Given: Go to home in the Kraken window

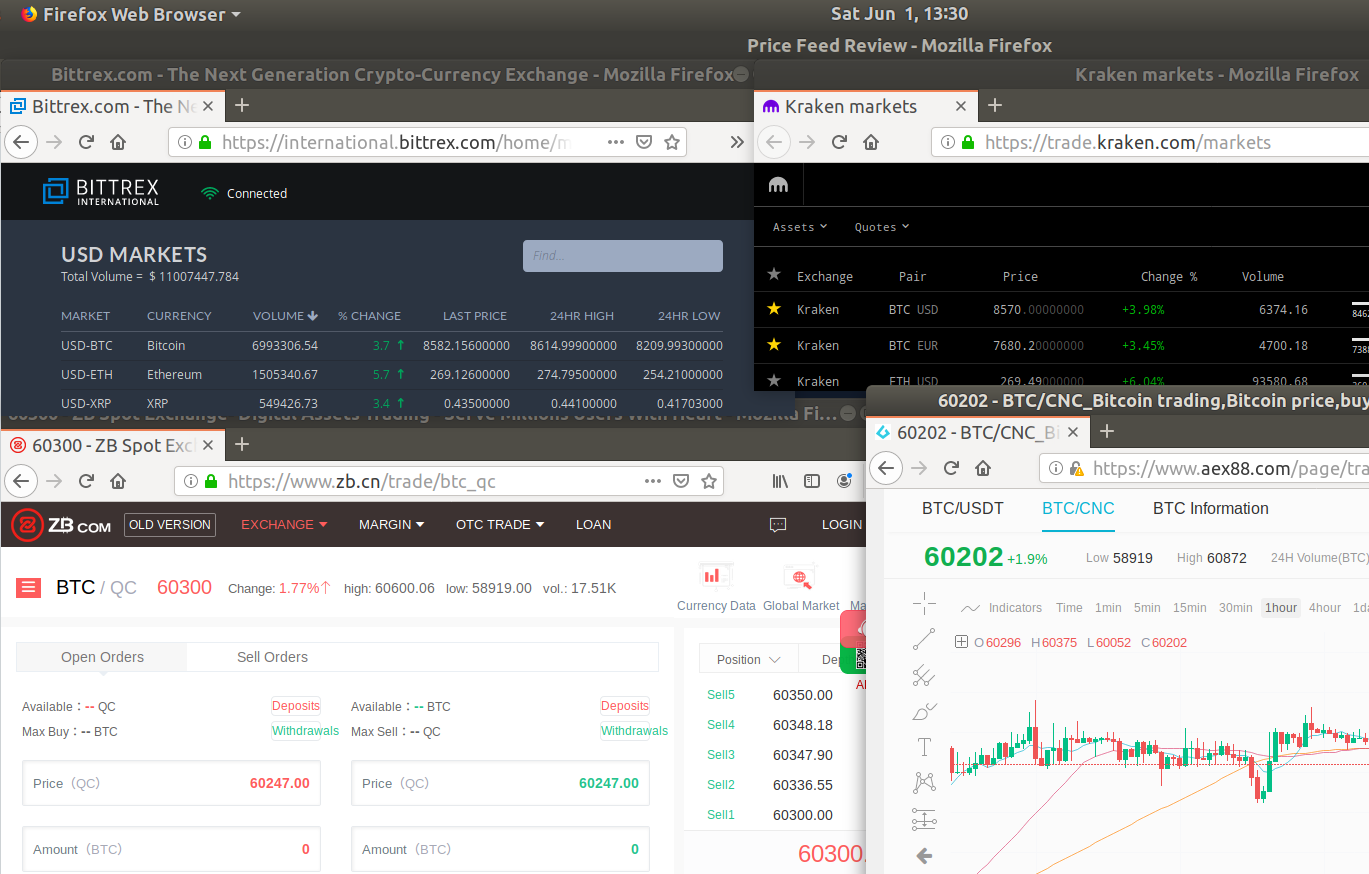Looking at the screenshot, I should (x=871, y=142).
